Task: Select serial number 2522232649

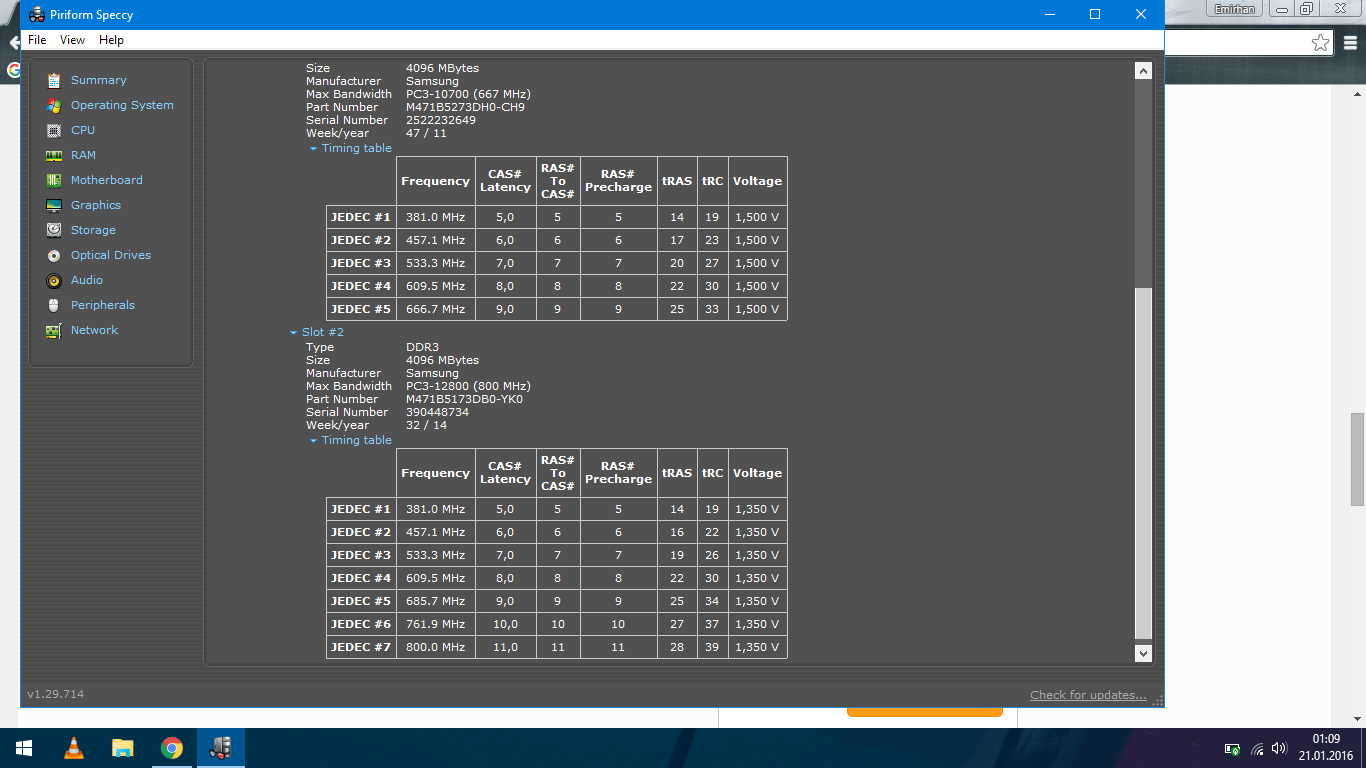Action: 441,120
